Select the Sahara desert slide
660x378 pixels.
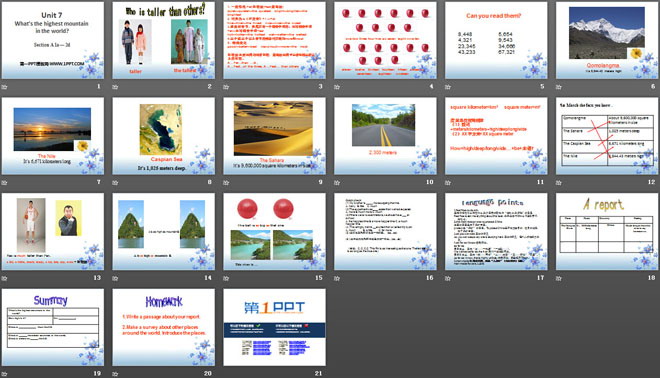point(274,136)
